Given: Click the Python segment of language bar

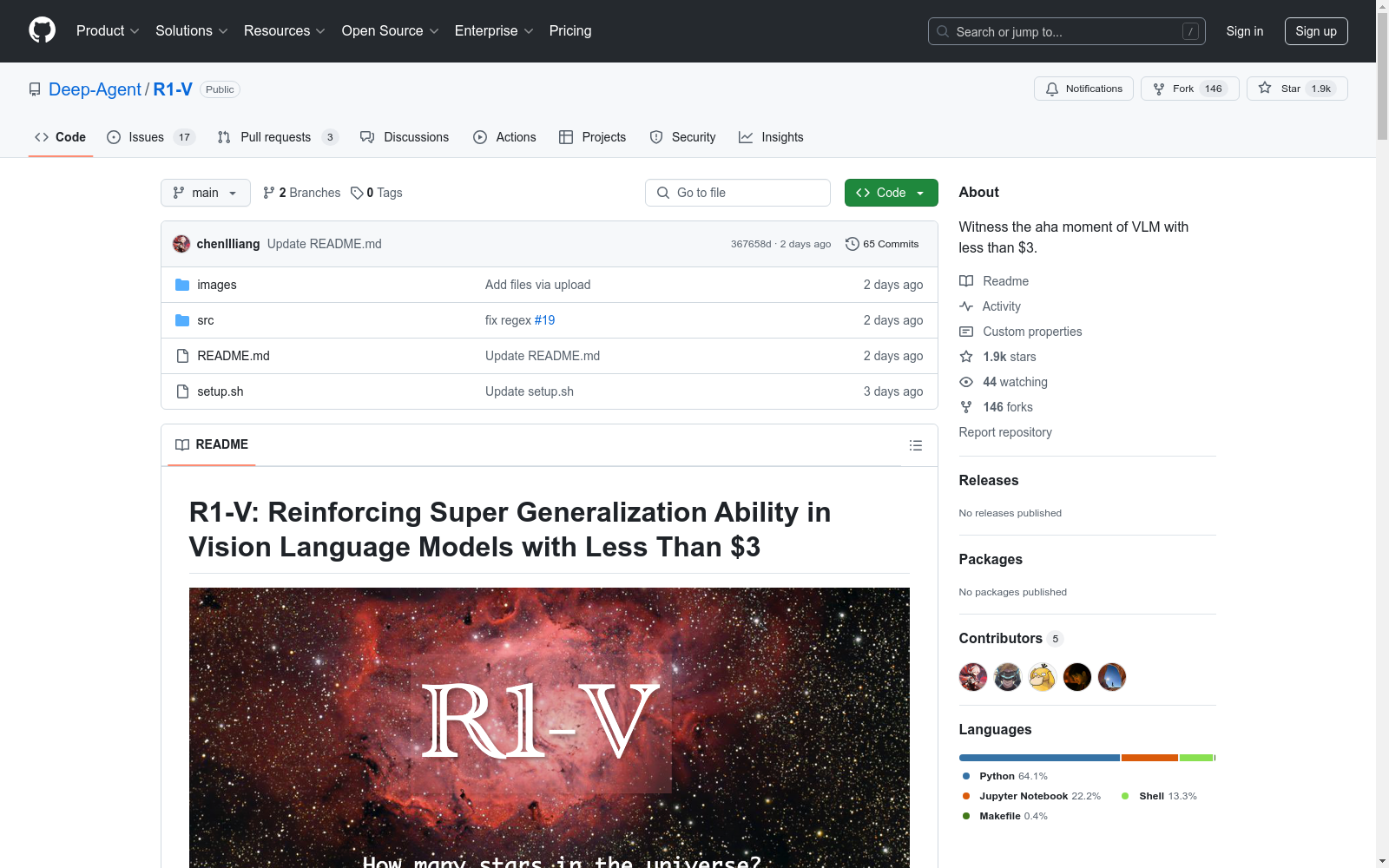Looking at the screenshot, I should 1039,758.
